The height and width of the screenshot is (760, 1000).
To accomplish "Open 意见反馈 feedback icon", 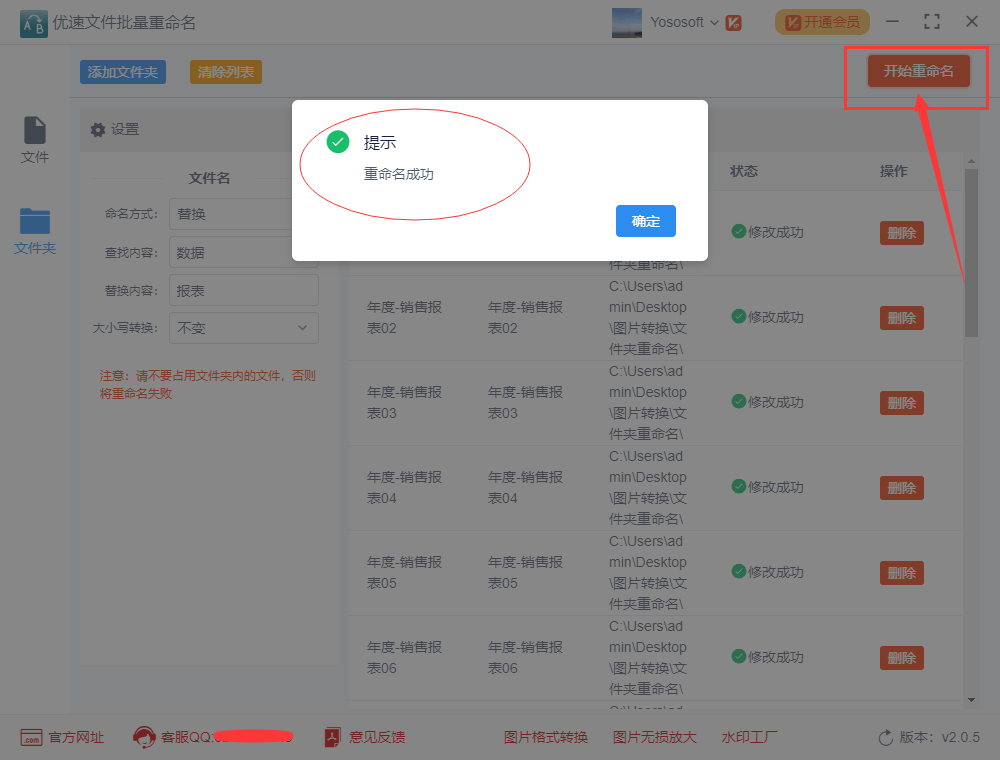I will 333,738.
